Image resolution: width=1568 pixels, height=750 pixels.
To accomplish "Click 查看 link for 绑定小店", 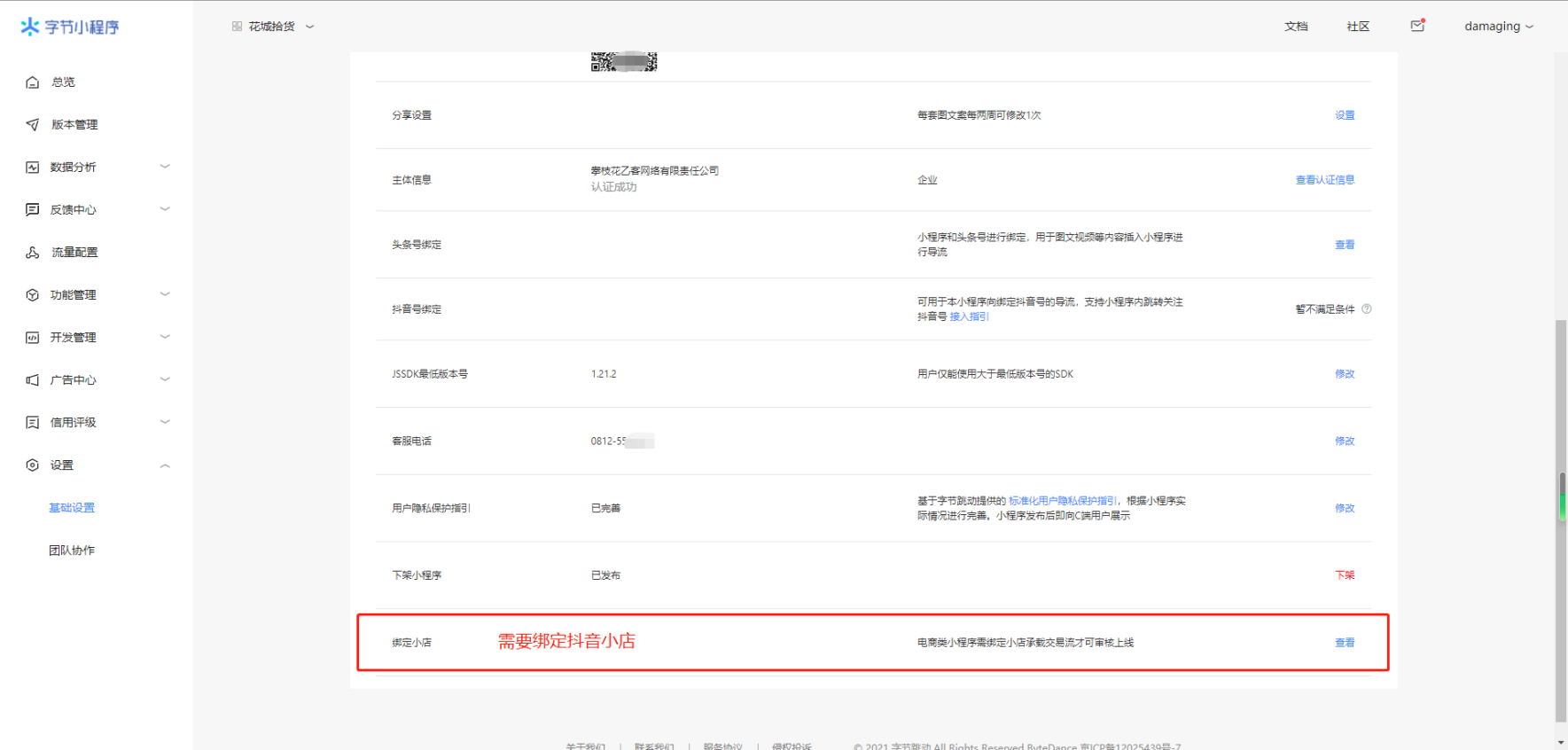I will [x=1345, y=643].
